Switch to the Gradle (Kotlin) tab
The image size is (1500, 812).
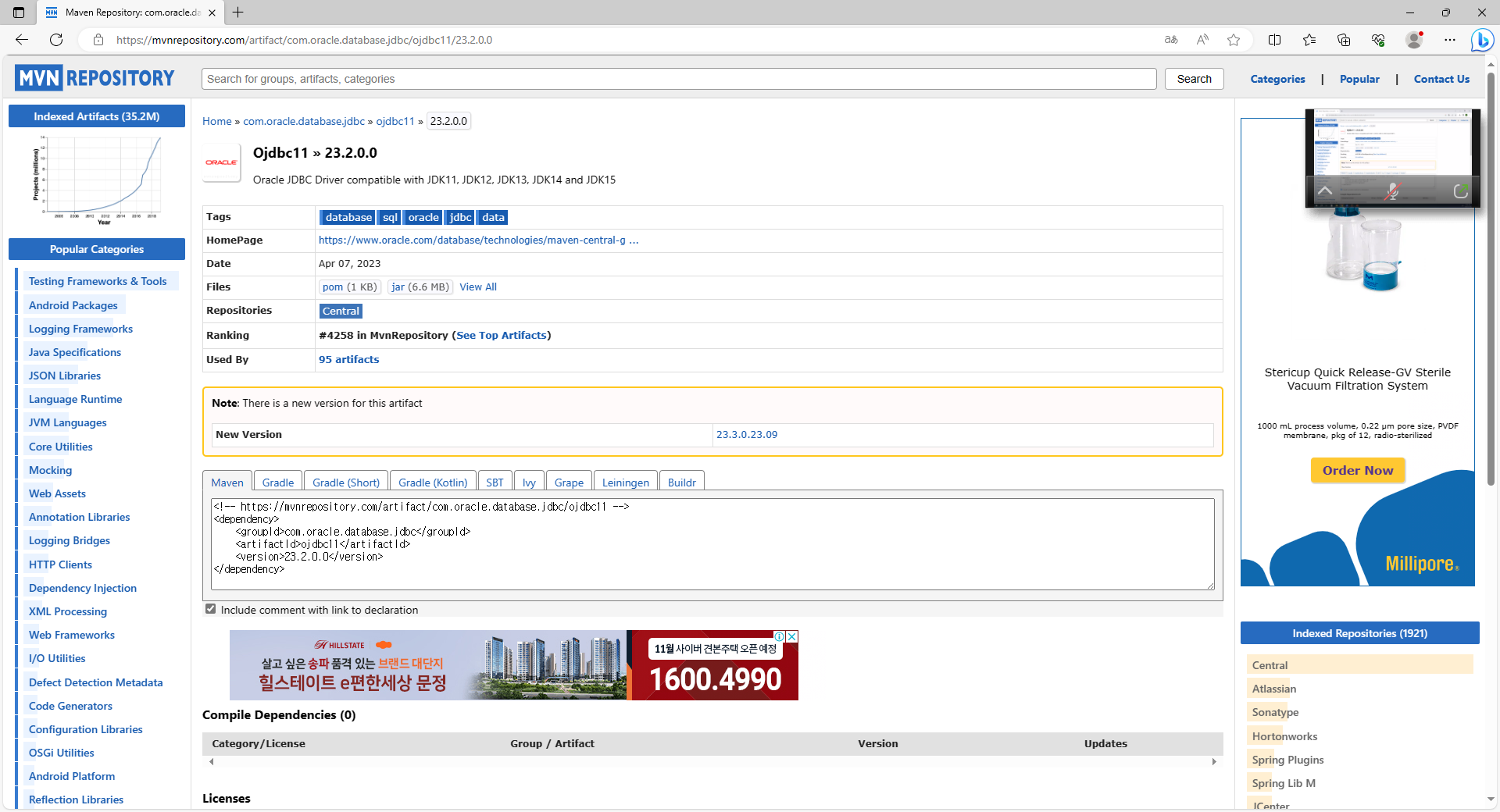tap(433, 483)
